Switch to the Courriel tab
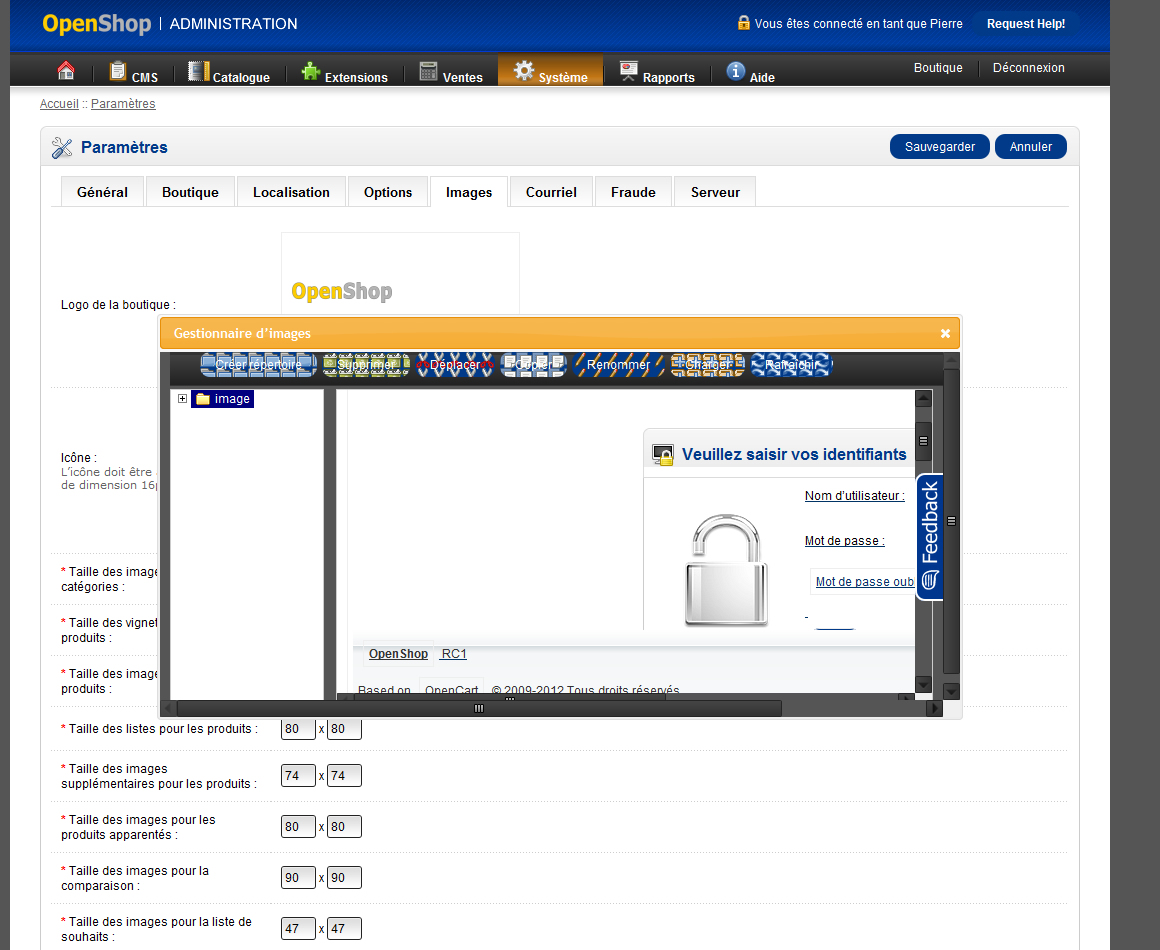The width and height of the screenshot is (1160, 950). 551,192
